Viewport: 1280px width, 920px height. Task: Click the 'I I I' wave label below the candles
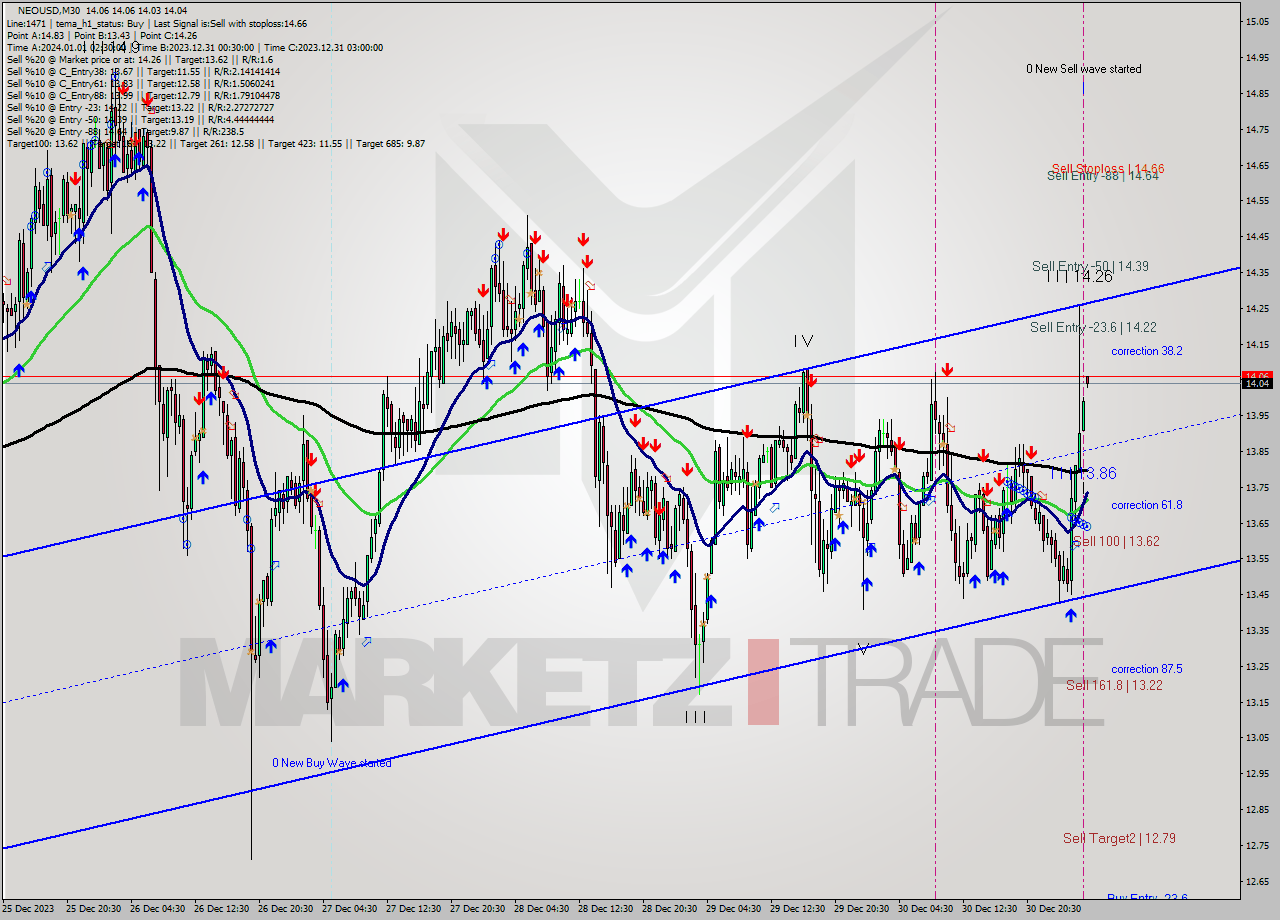(x=695, y=717)
